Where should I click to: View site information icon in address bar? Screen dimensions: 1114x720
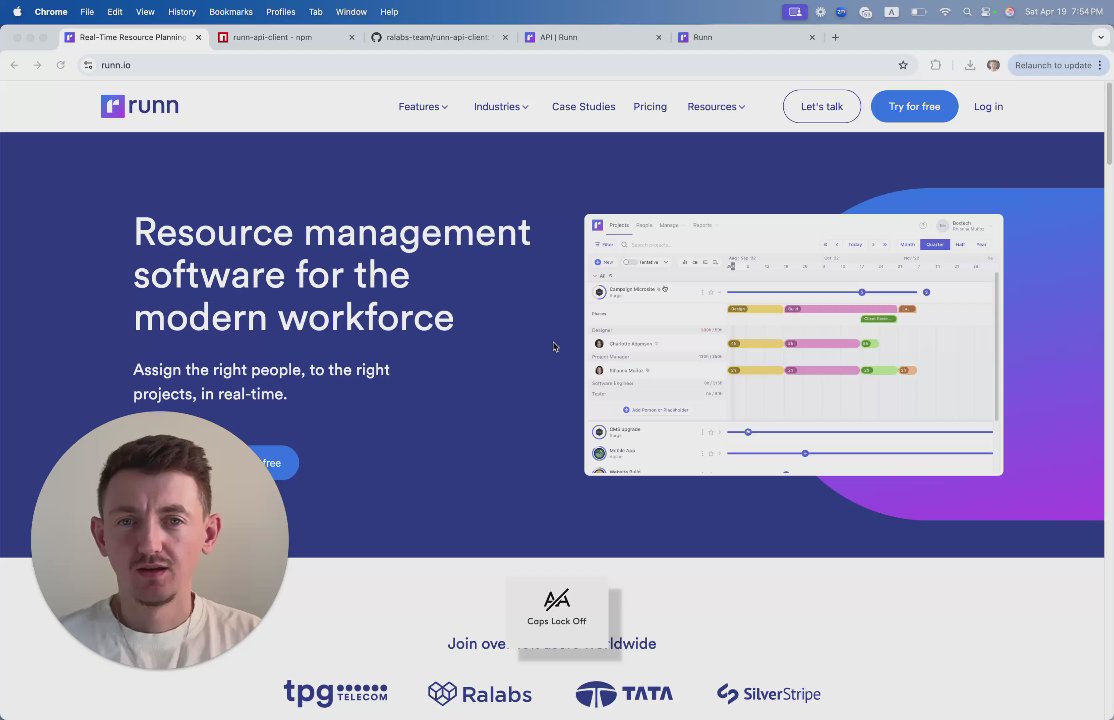click(88, 65)
